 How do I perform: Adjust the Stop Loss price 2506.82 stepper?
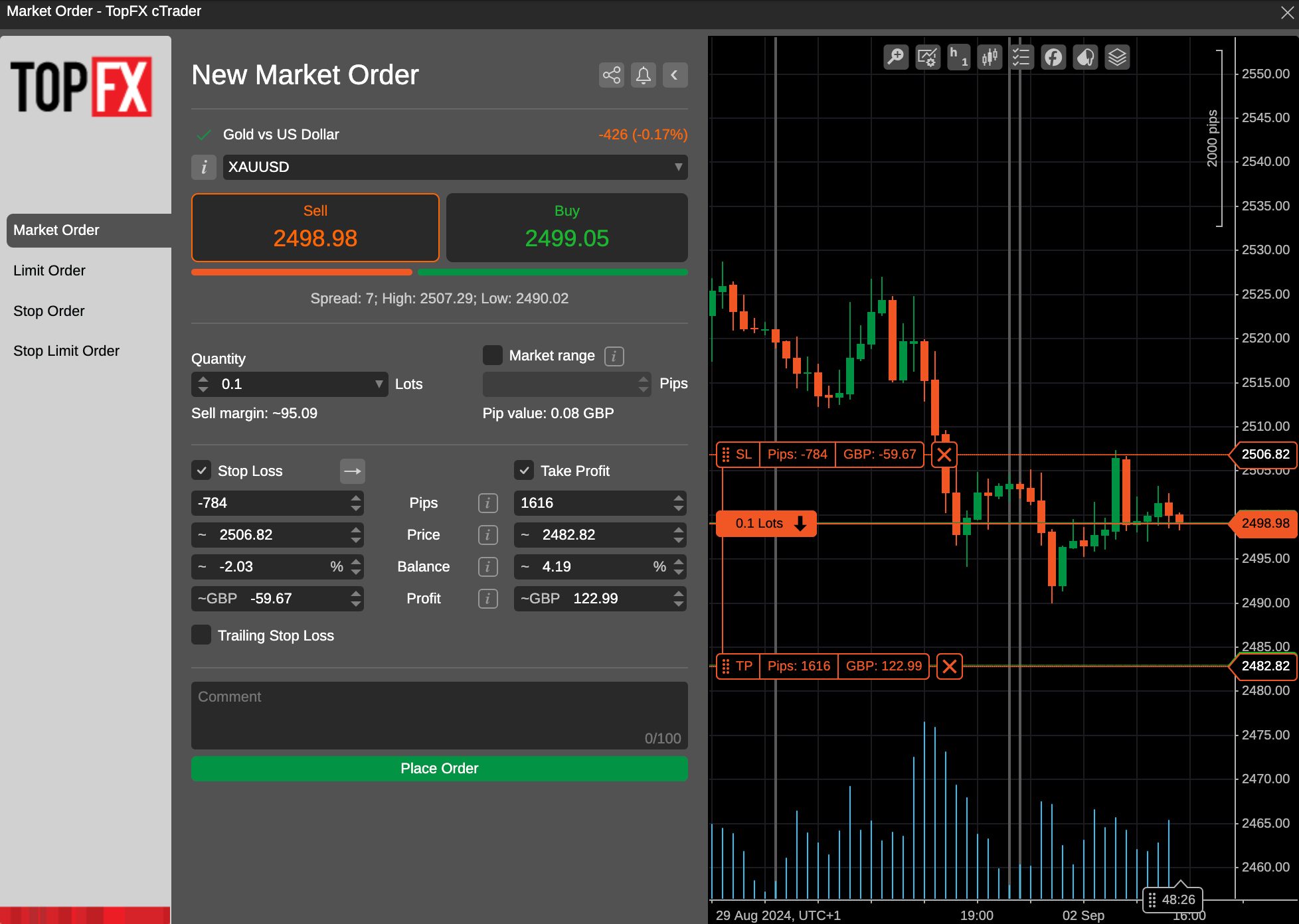(356, 535)
